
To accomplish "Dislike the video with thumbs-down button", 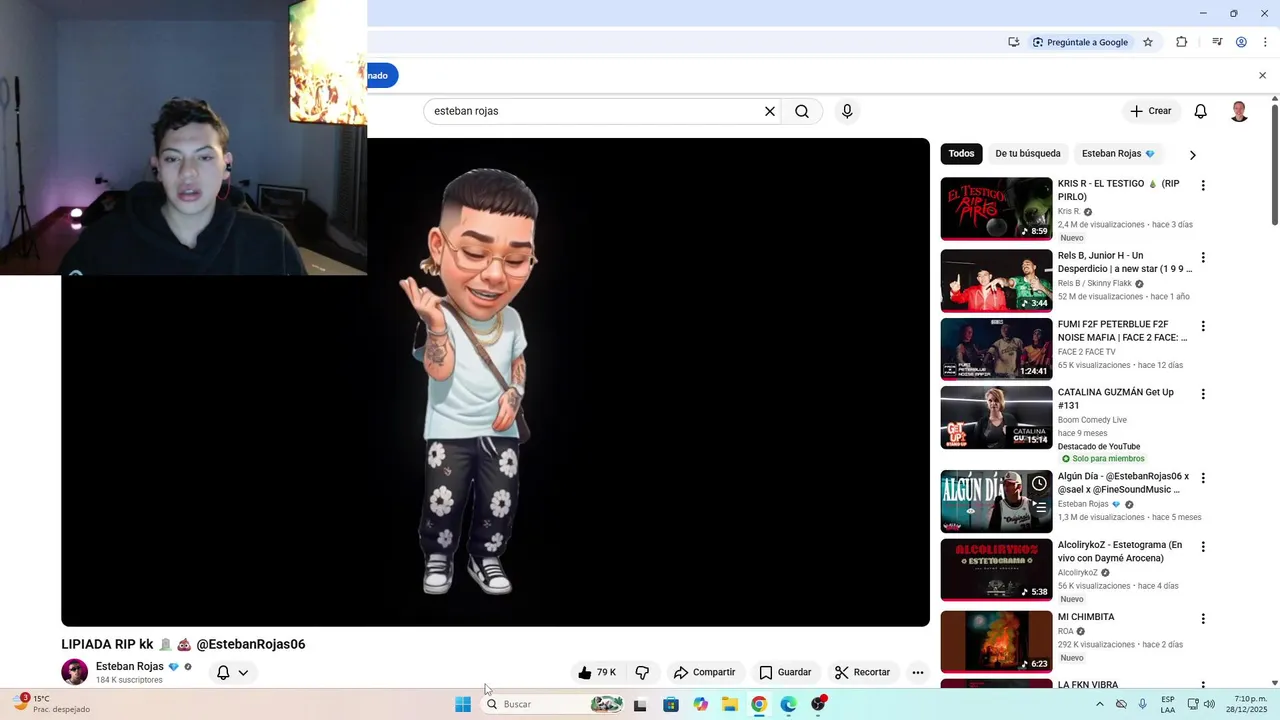I will [x=643, y=672].
